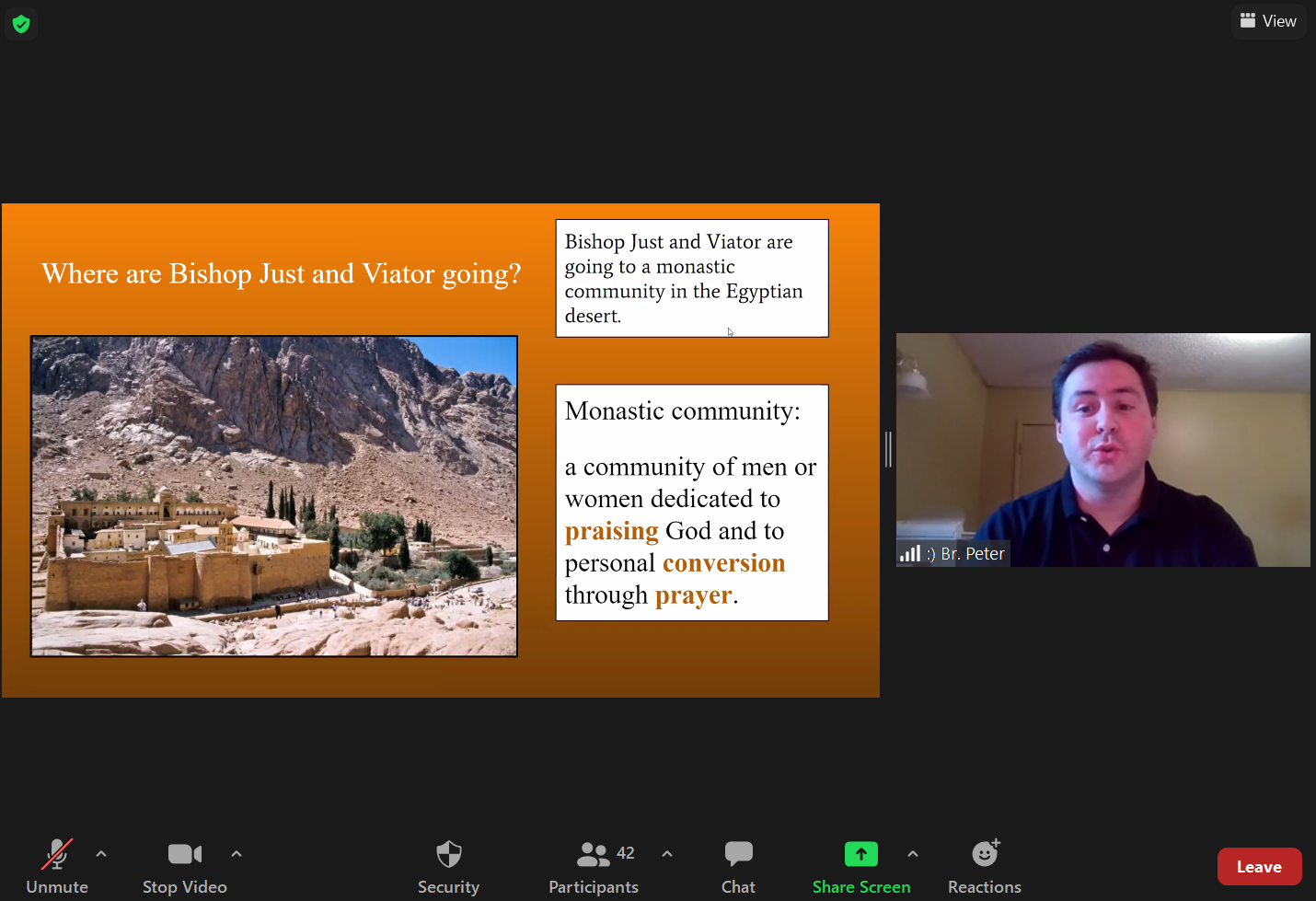
Task: Open the Security shield menu
Action: click(x=448, y=866)
